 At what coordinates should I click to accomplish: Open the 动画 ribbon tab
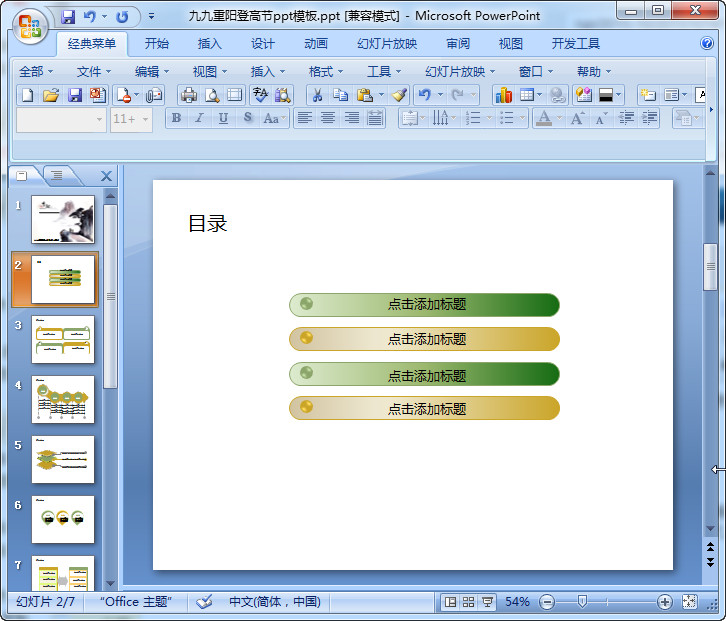click(316, 44)
